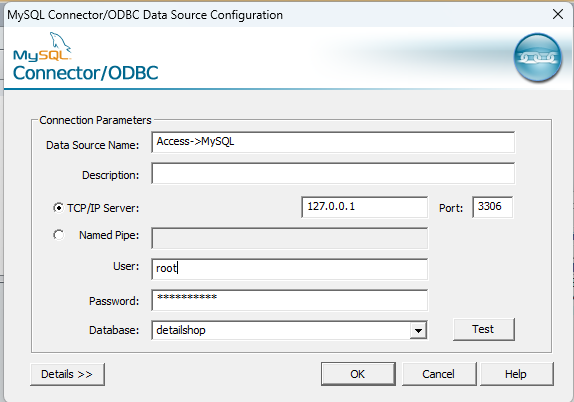574x402 pixels.
Task: Click the Port field showing 3306
Action: [493, 207]
